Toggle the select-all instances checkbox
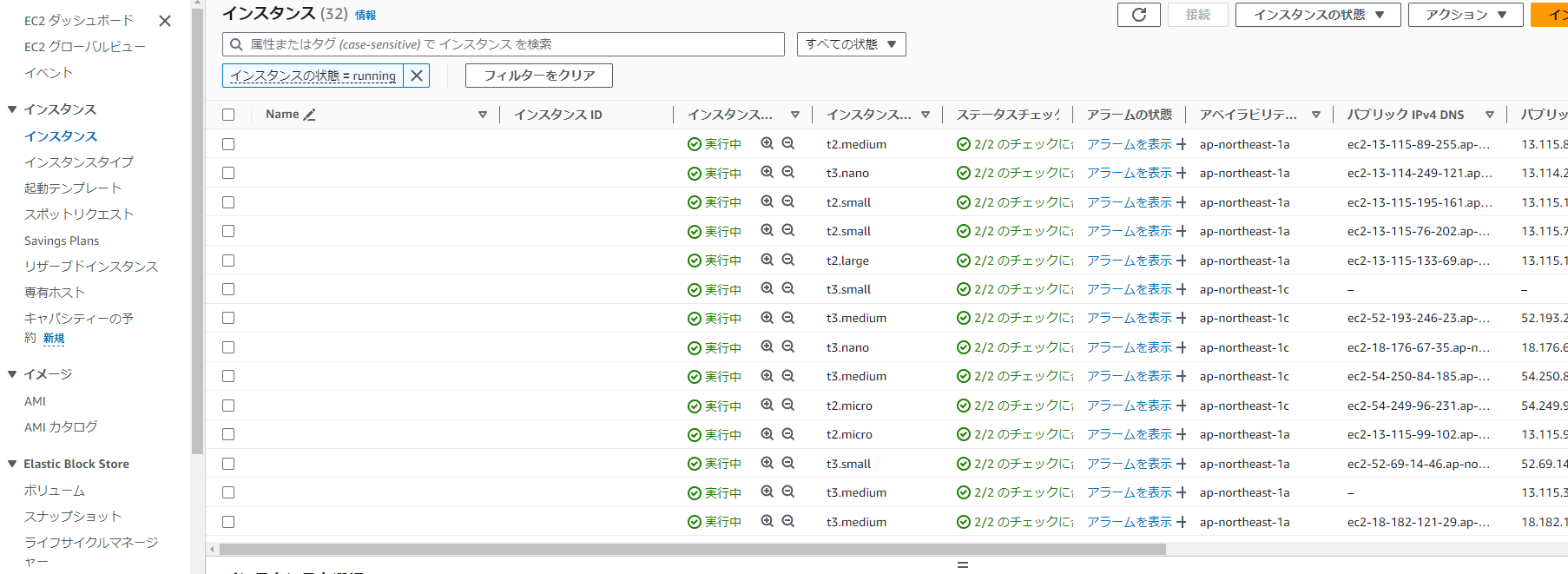The image size is (1568, 574). tap(228, 115)
